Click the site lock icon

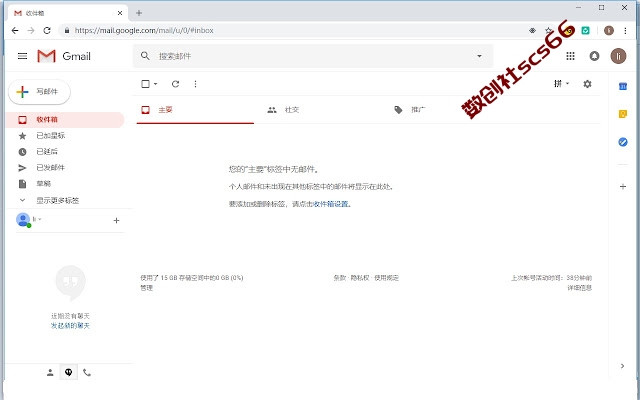click(x=67, y=30)
